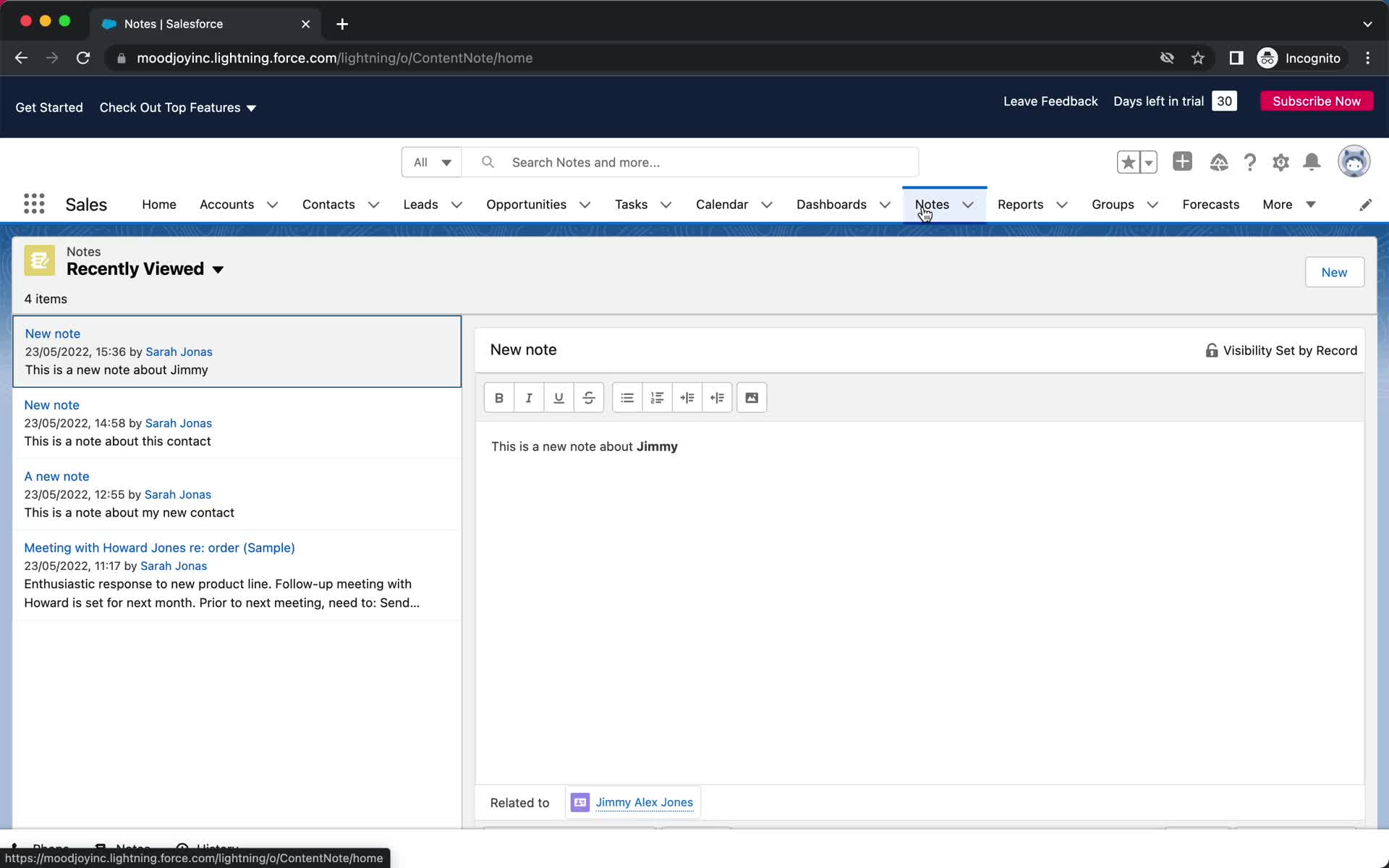This screenshot has width=1389, height=868.
Task: Click the Search Notes and more field
Action: pos(690,162)
